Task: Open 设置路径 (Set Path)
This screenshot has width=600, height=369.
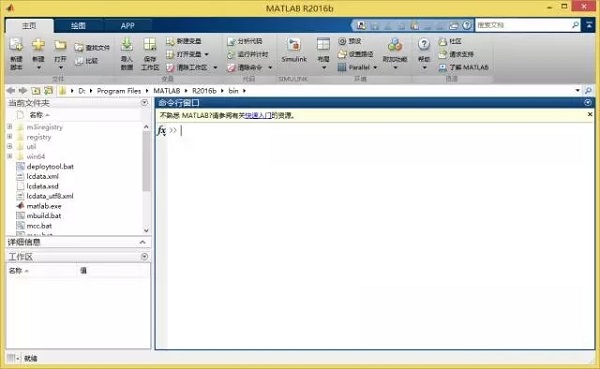Action: tap(355, 54)
